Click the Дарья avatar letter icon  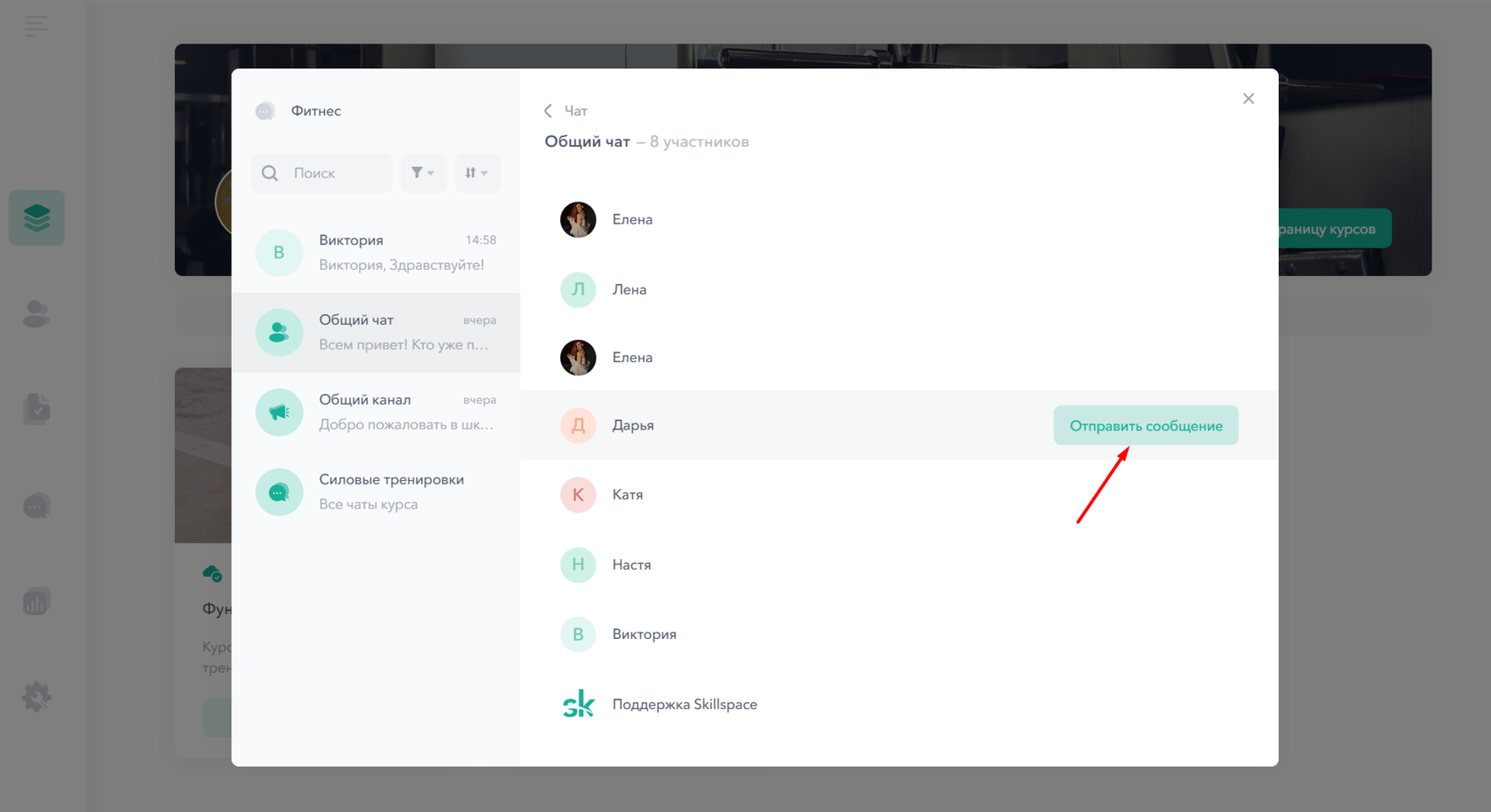[x=578, y=425]
